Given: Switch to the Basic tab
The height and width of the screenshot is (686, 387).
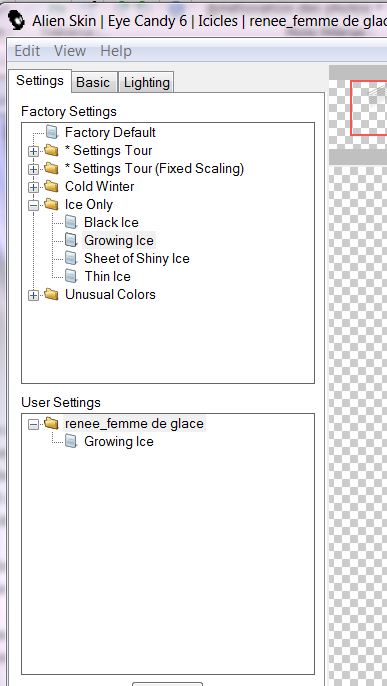Looking at the screenshot, I should point(93,82).
